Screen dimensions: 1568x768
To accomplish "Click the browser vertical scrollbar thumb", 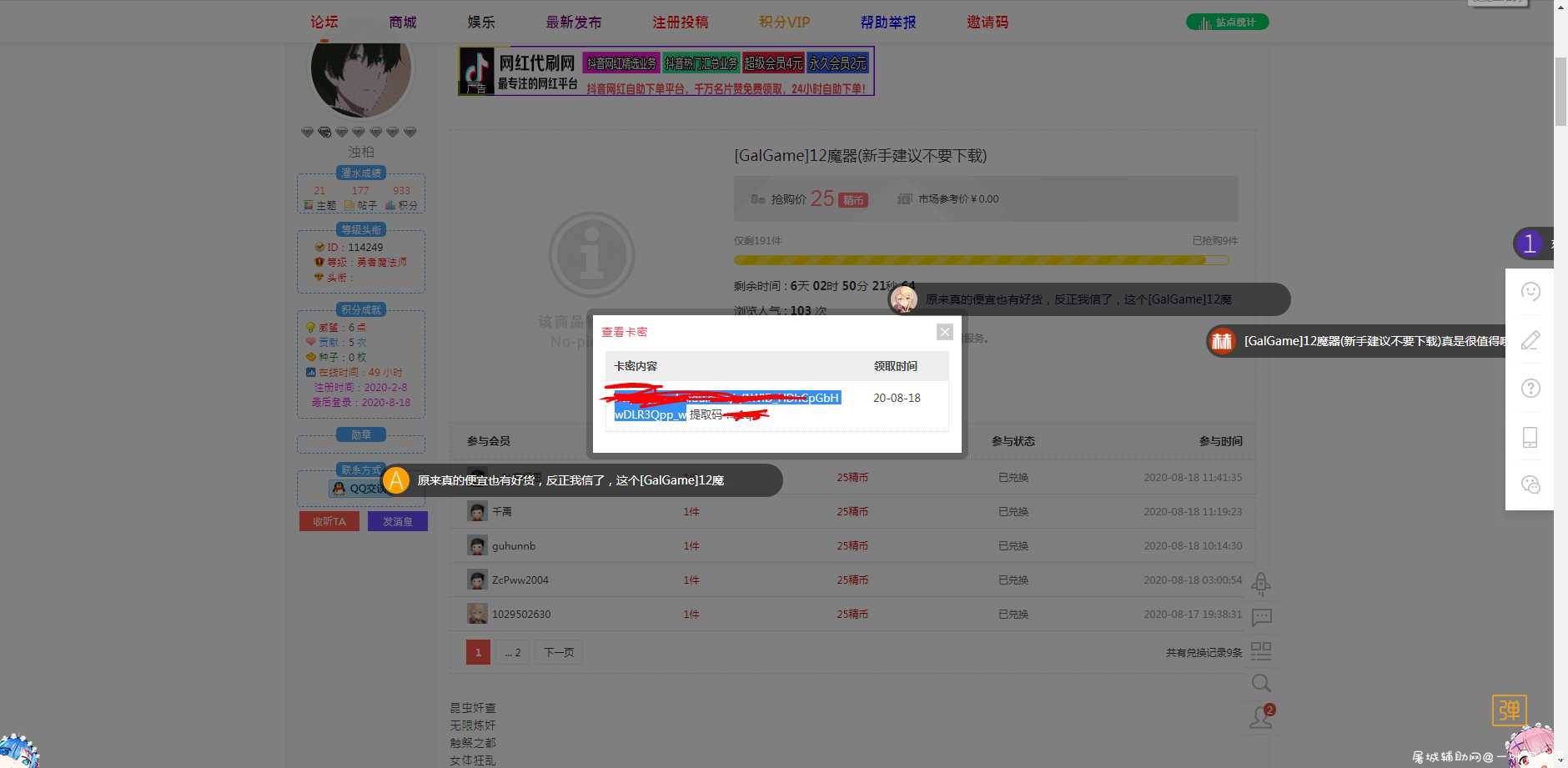I will pyautogui.click(x=1560, y=92).
